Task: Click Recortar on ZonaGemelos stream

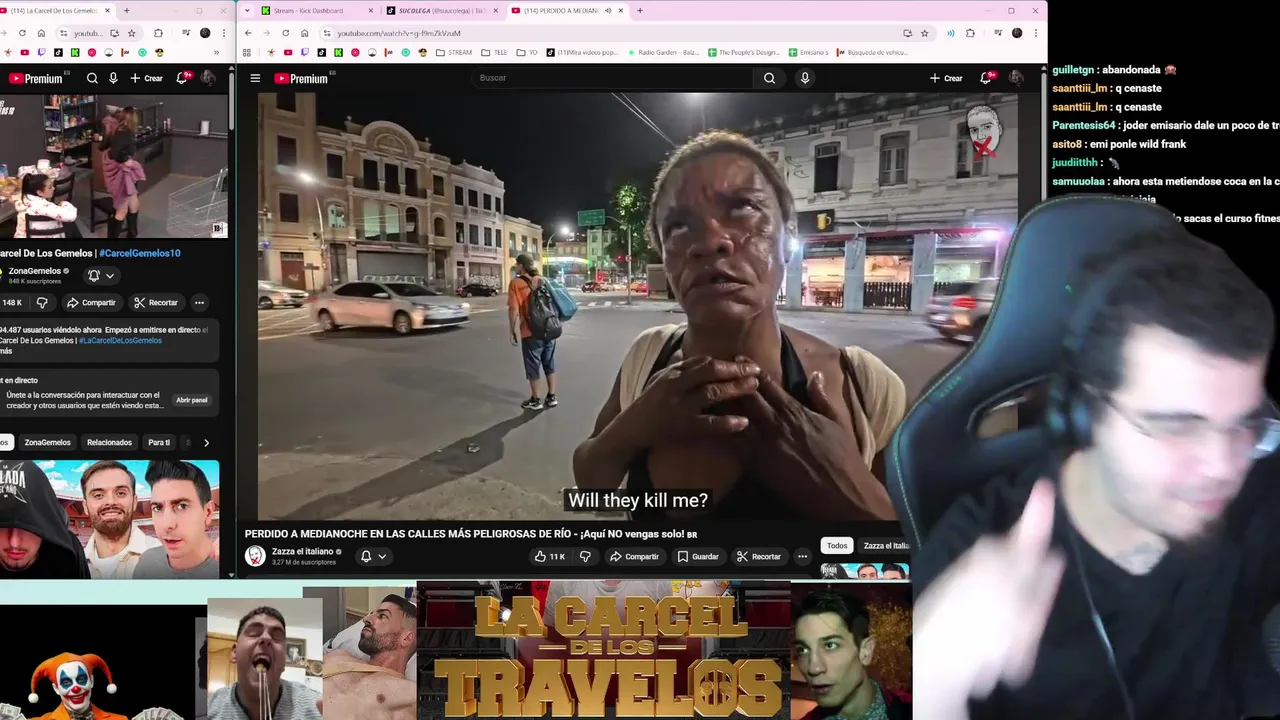Action: coord(155,302)
